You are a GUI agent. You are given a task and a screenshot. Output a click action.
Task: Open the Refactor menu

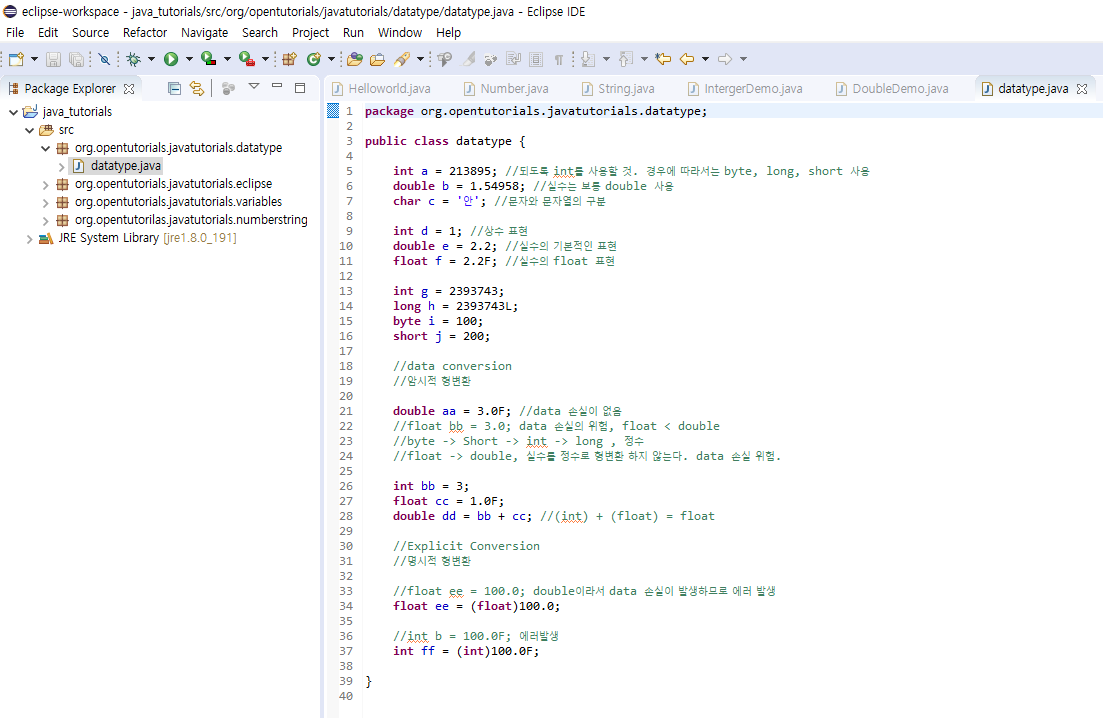[145, 32]
